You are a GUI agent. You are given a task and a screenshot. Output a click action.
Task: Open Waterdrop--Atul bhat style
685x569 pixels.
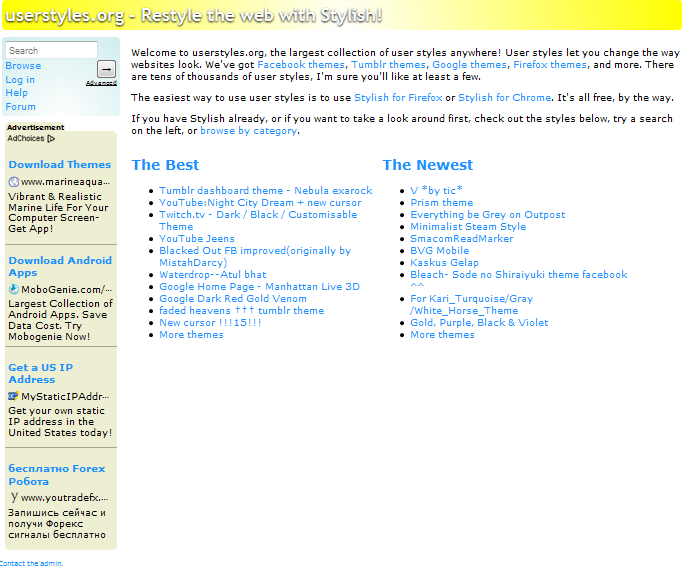tap(212, 274)
